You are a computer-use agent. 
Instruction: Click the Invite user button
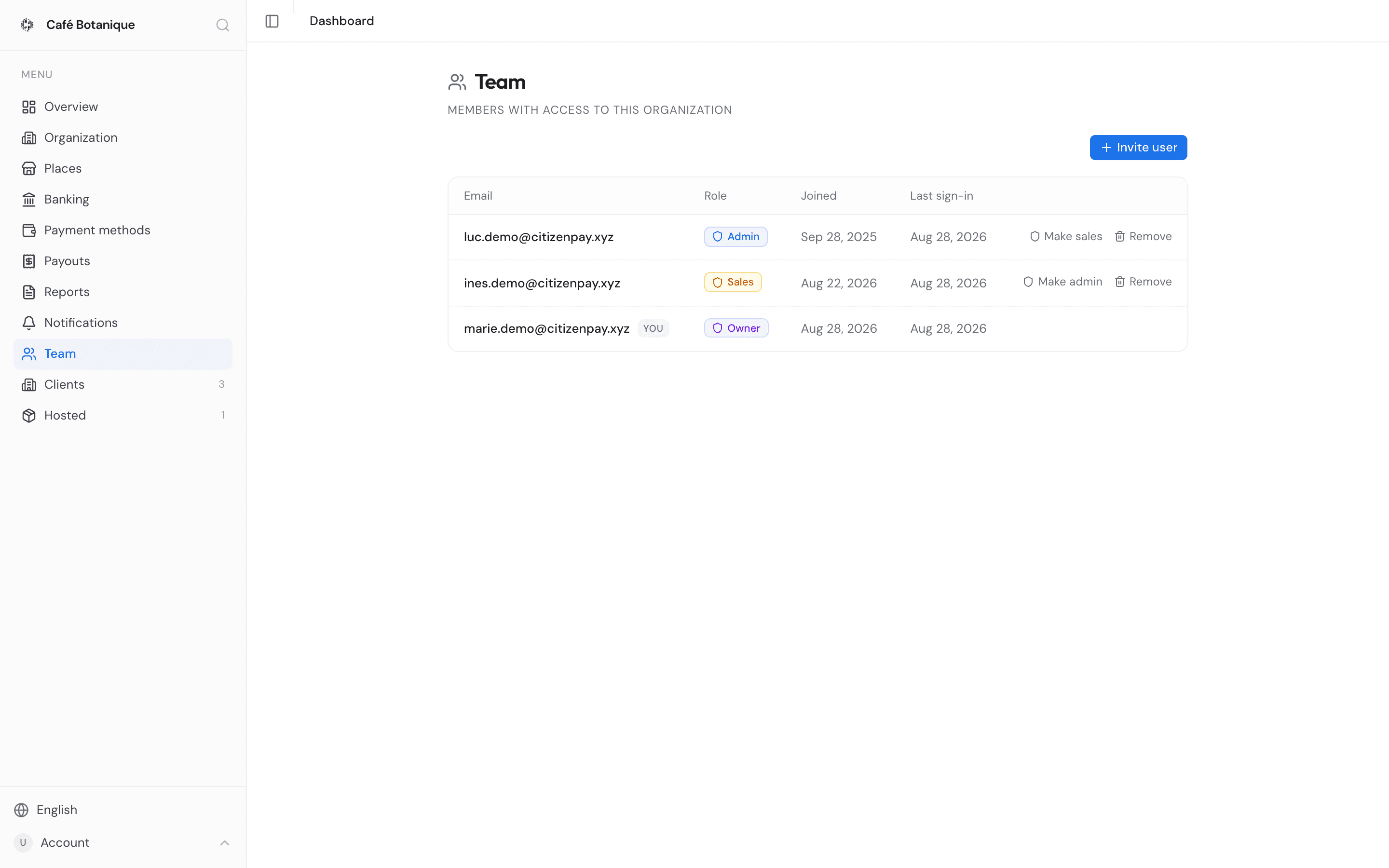click(1138, 148)
